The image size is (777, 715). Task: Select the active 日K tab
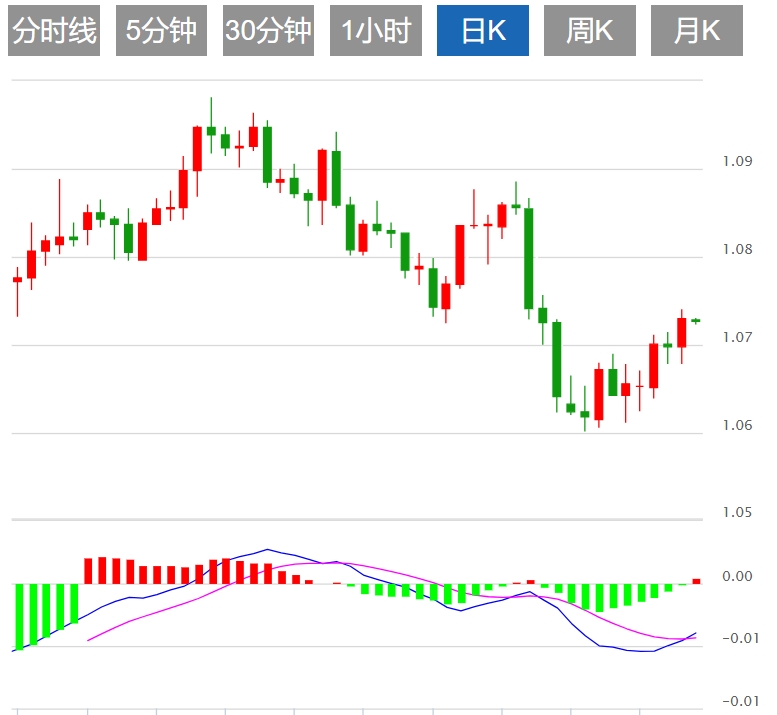pos(483,31)
